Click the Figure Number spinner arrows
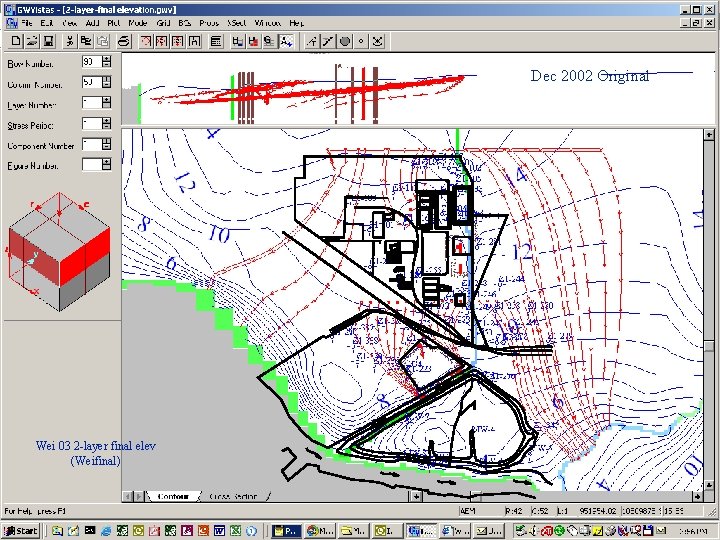The height and width of the screenshot is (540, 720). [x=107, y=164]
